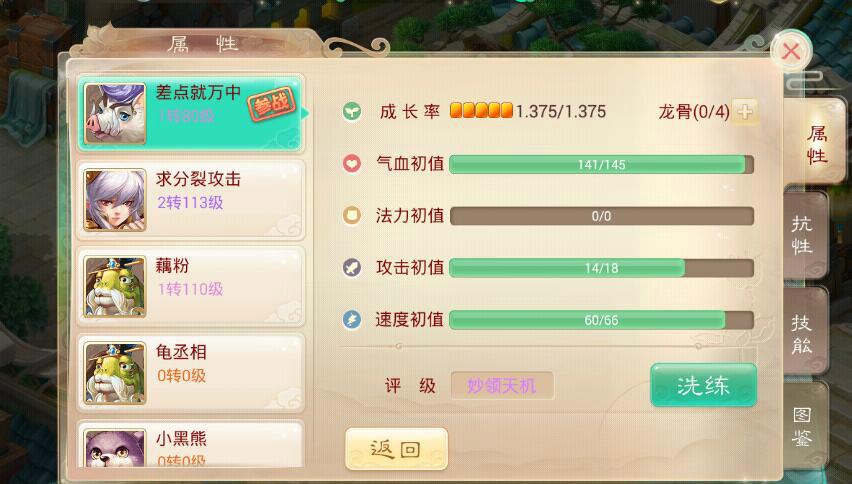
Task: Click the 气血初值 141/145 progress bar
Action: (602, 165)
